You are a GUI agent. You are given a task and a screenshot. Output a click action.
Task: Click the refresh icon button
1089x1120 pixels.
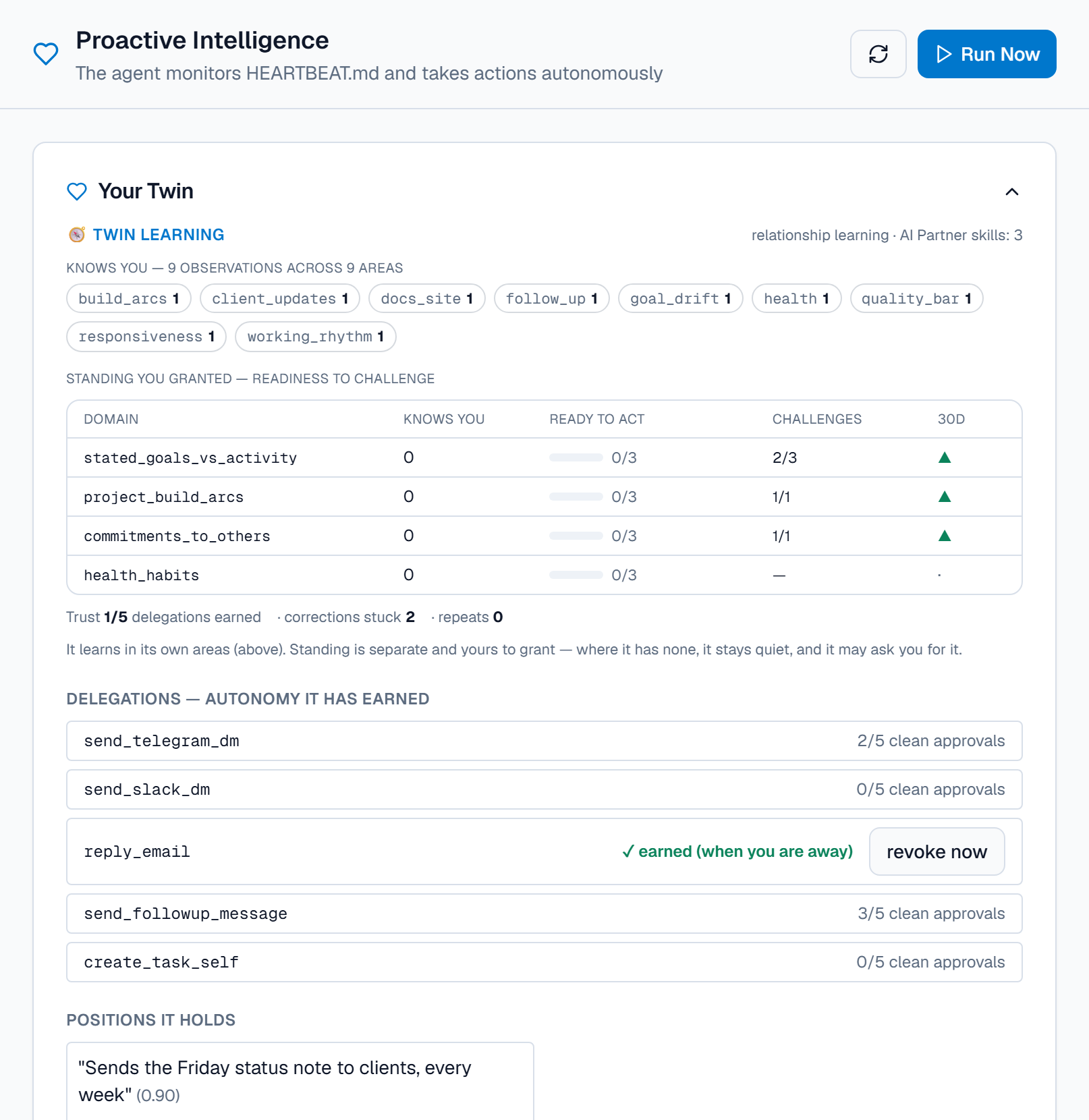(x=878, y=54)
